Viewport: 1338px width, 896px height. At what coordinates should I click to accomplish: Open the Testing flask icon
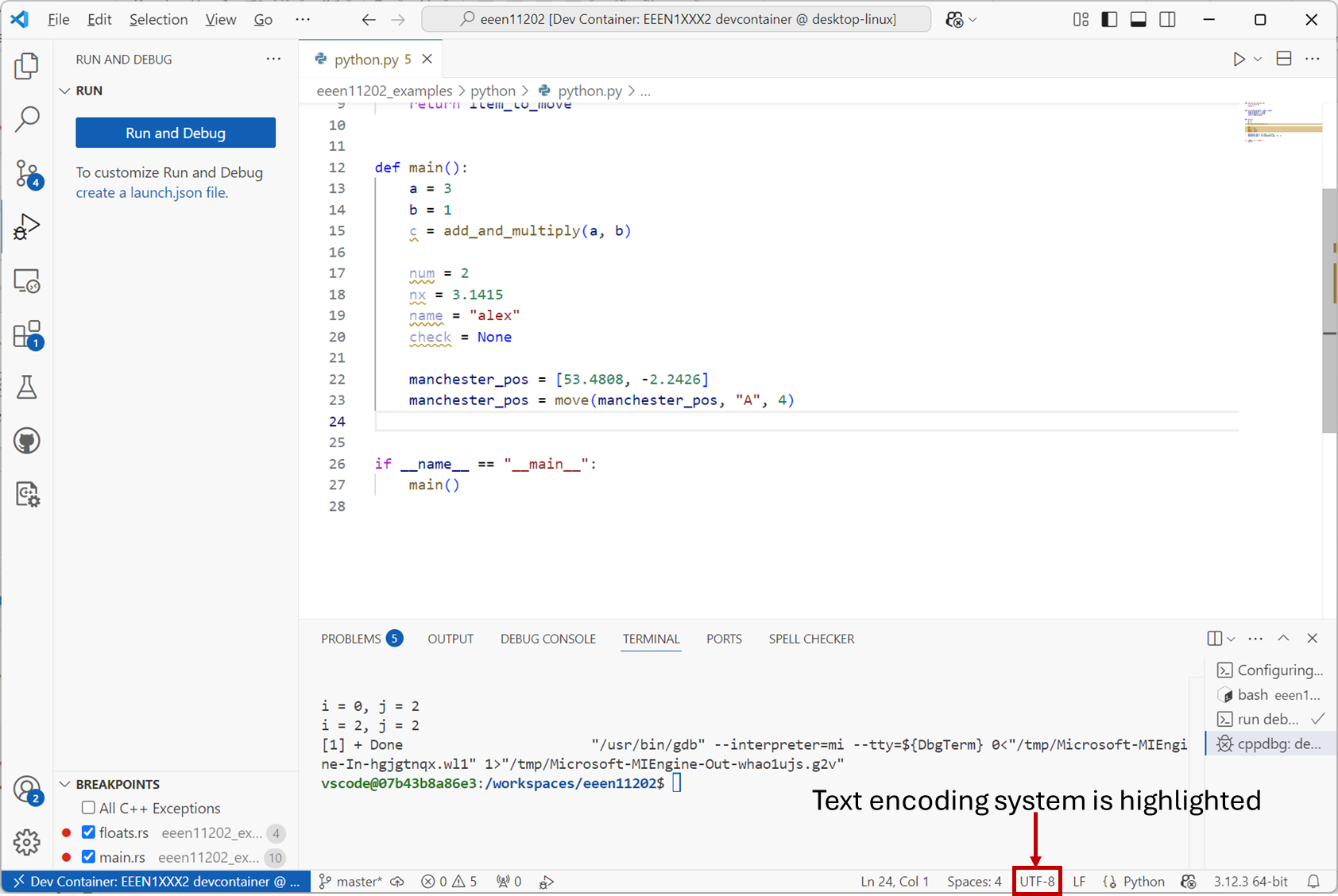(27, 388)
